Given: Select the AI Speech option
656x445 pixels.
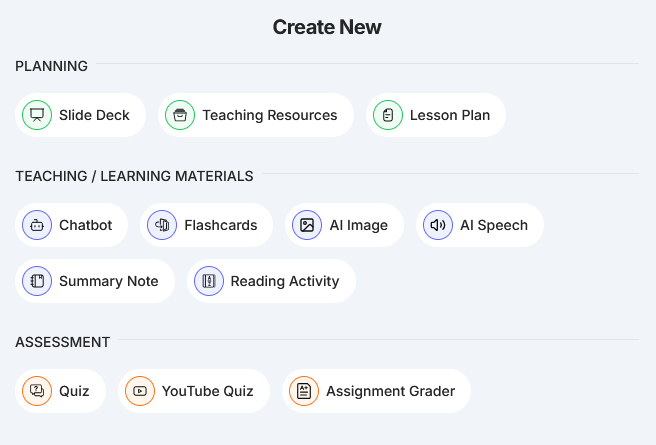Looking at the screenshot, I should tap(493, 225).
